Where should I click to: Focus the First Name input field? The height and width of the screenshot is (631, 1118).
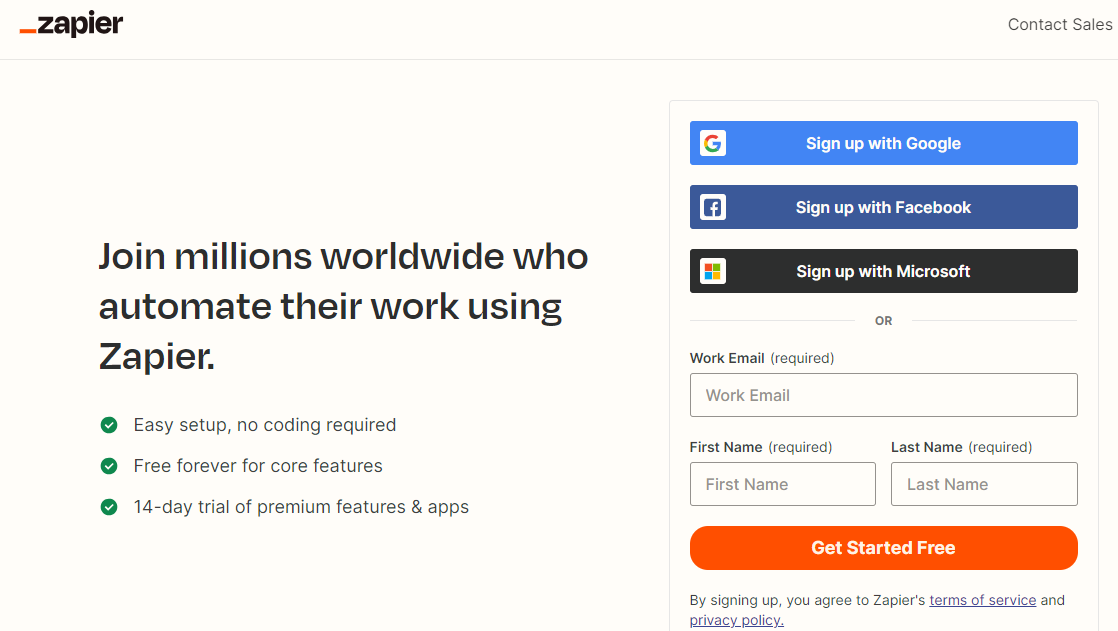(x=782, y=484)
